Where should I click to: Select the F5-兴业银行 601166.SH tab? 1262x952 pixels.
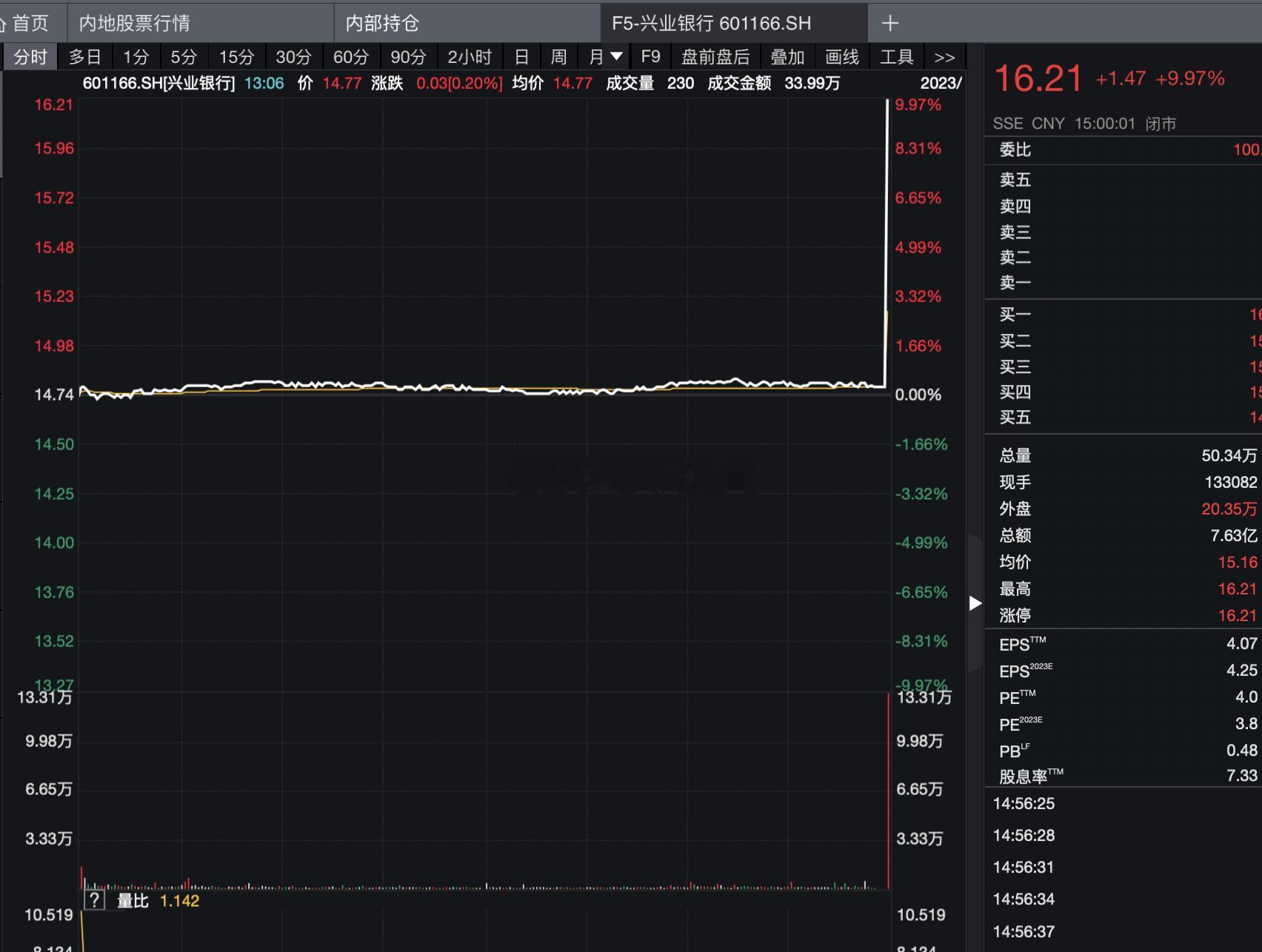click(x=733, y=23)
